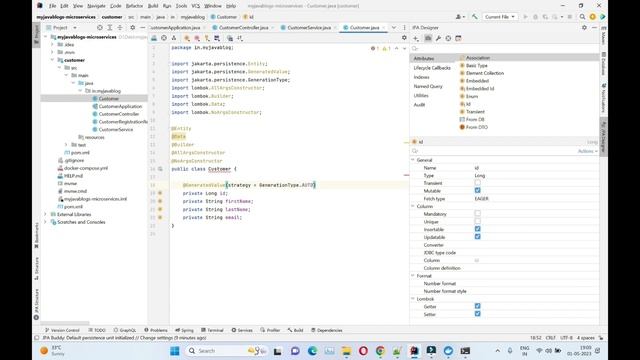Click Collapse All icon in Project panel

[x=120, y=27]
